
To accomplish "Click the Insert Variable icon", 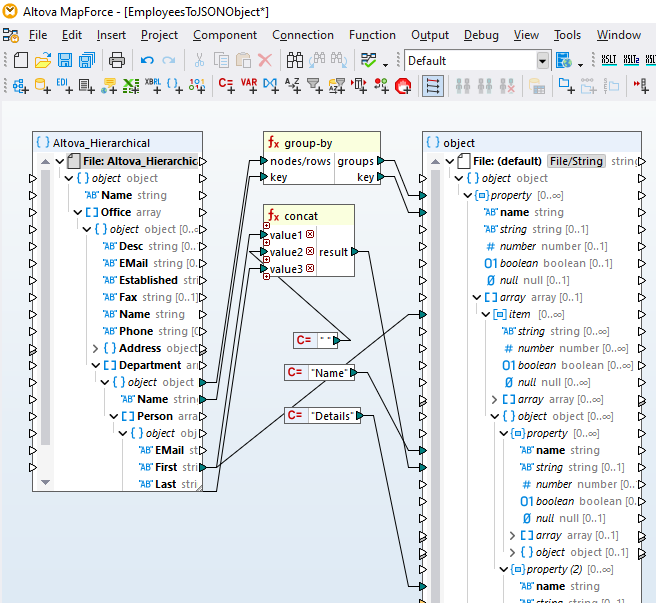I will coord(248,86).
